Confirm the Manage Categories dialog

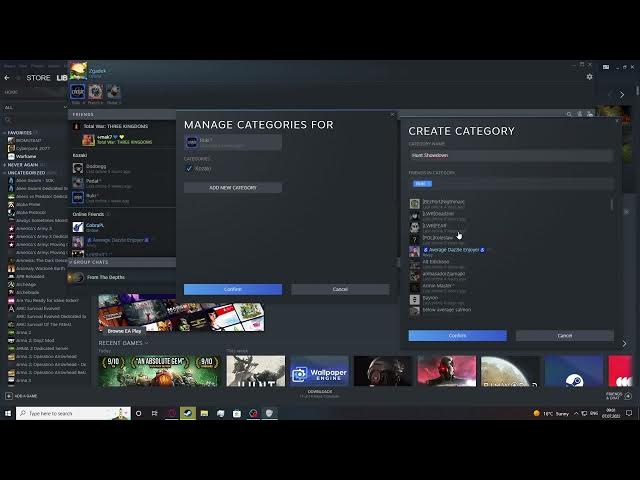click(x=233, y=289)
